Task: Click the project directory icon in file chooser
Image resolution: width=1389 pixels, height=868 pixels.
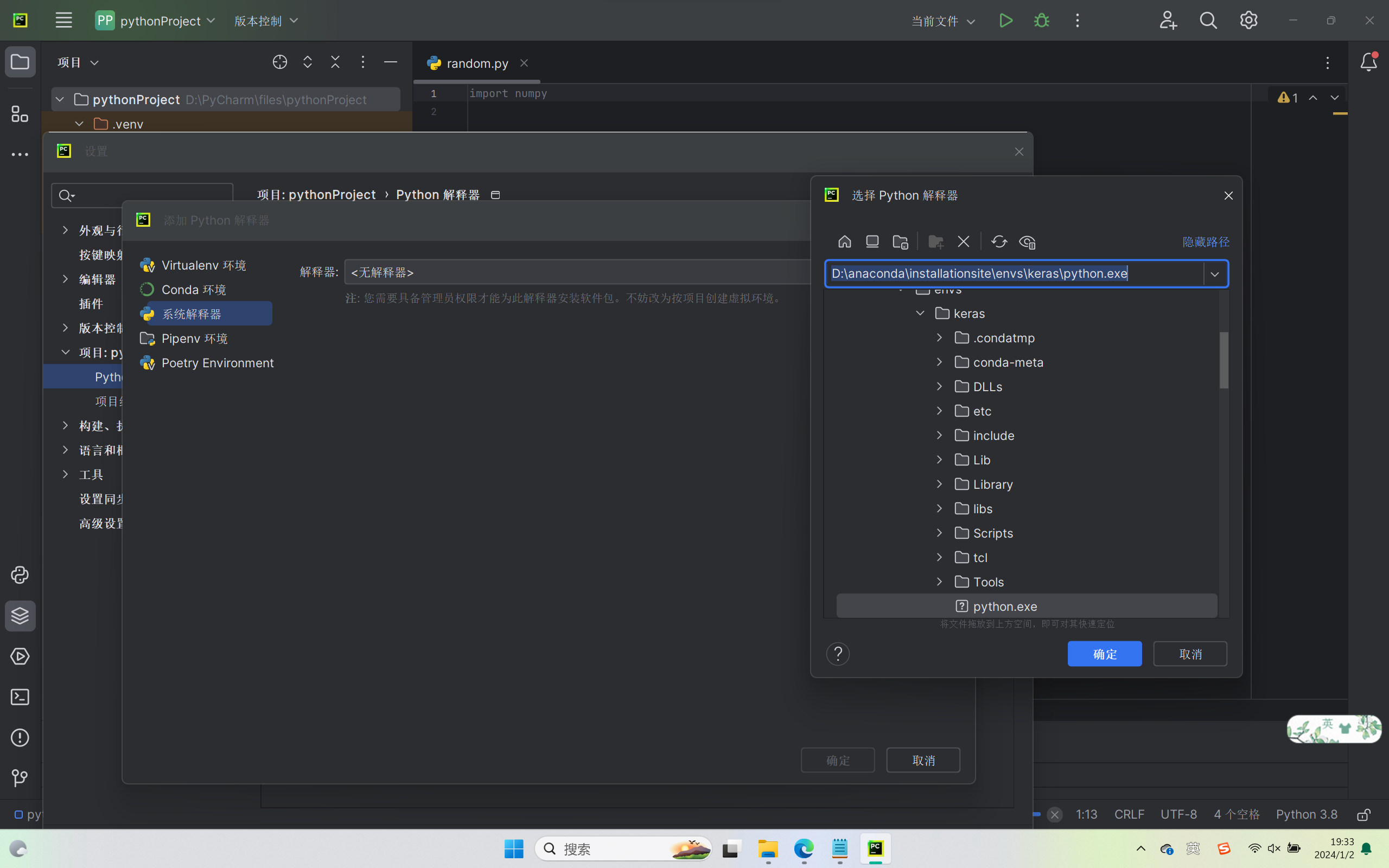Action: pyautogui.click(x=900, y=242)
